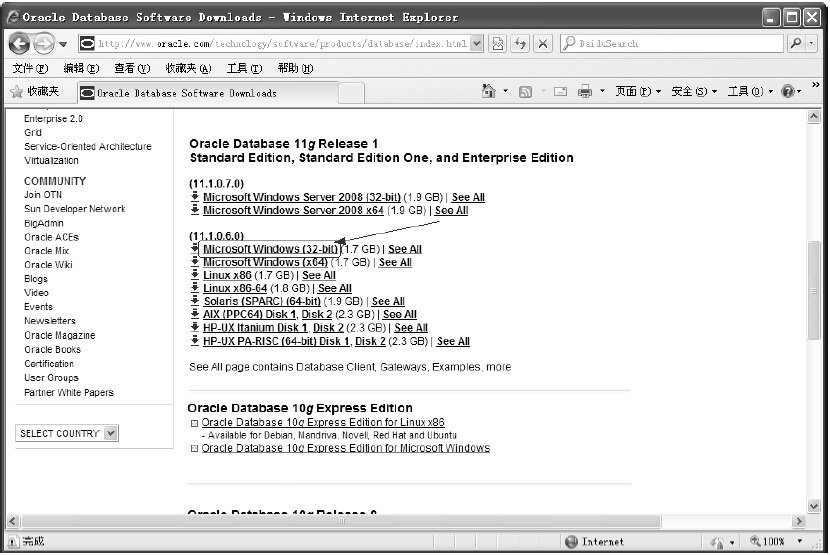
Task: Click the Home icon in command bar
Action: click(x=489, y=92)
